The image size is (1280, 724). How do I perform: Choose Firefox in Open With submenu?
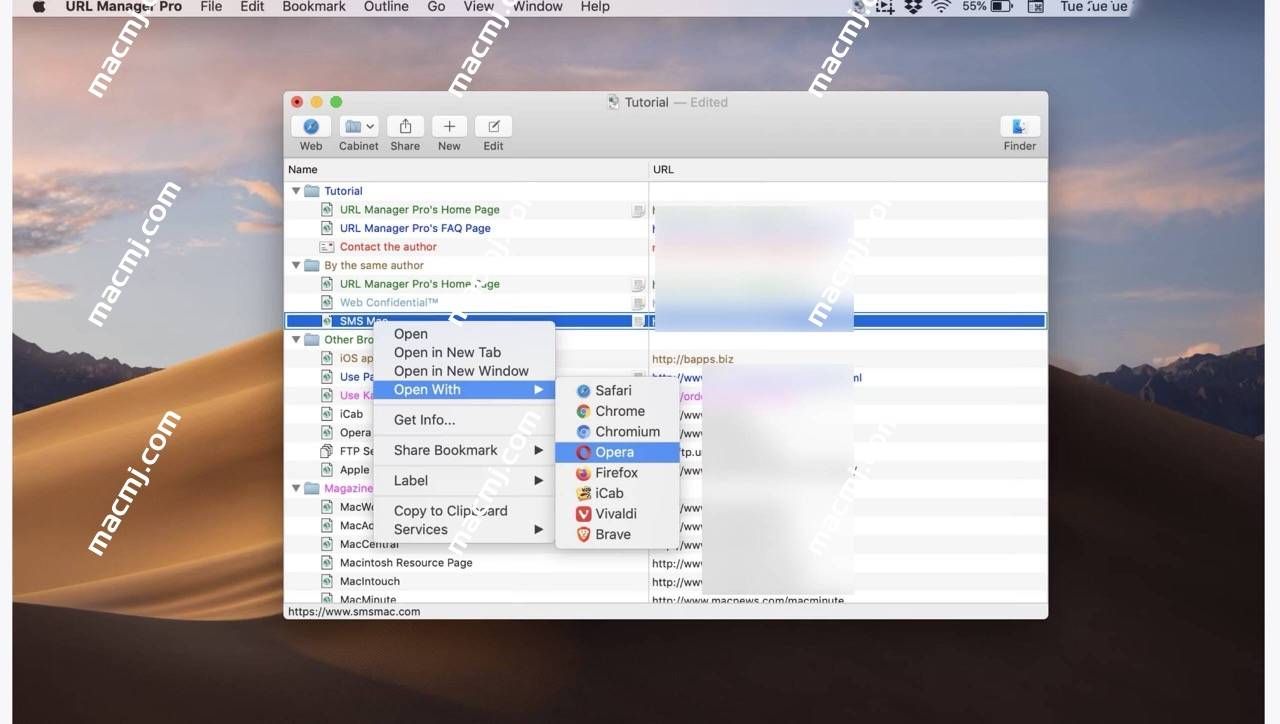[617, 473]
